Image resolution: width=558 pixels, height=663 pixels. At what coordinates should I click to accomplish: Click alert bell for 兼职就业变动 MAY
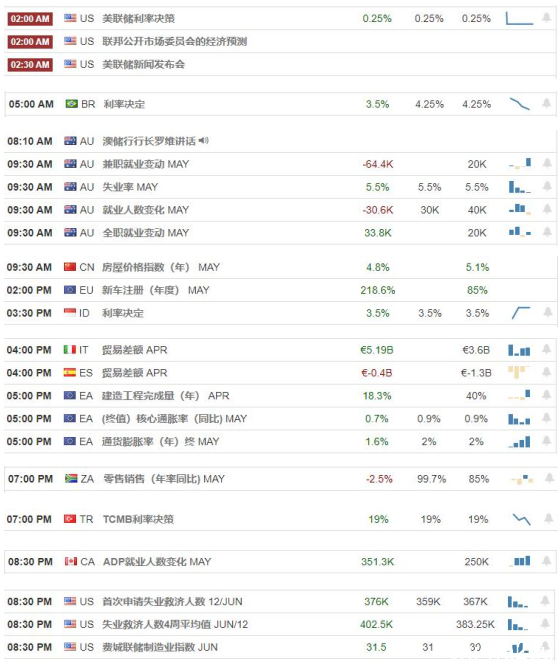(x=547, y=163)
